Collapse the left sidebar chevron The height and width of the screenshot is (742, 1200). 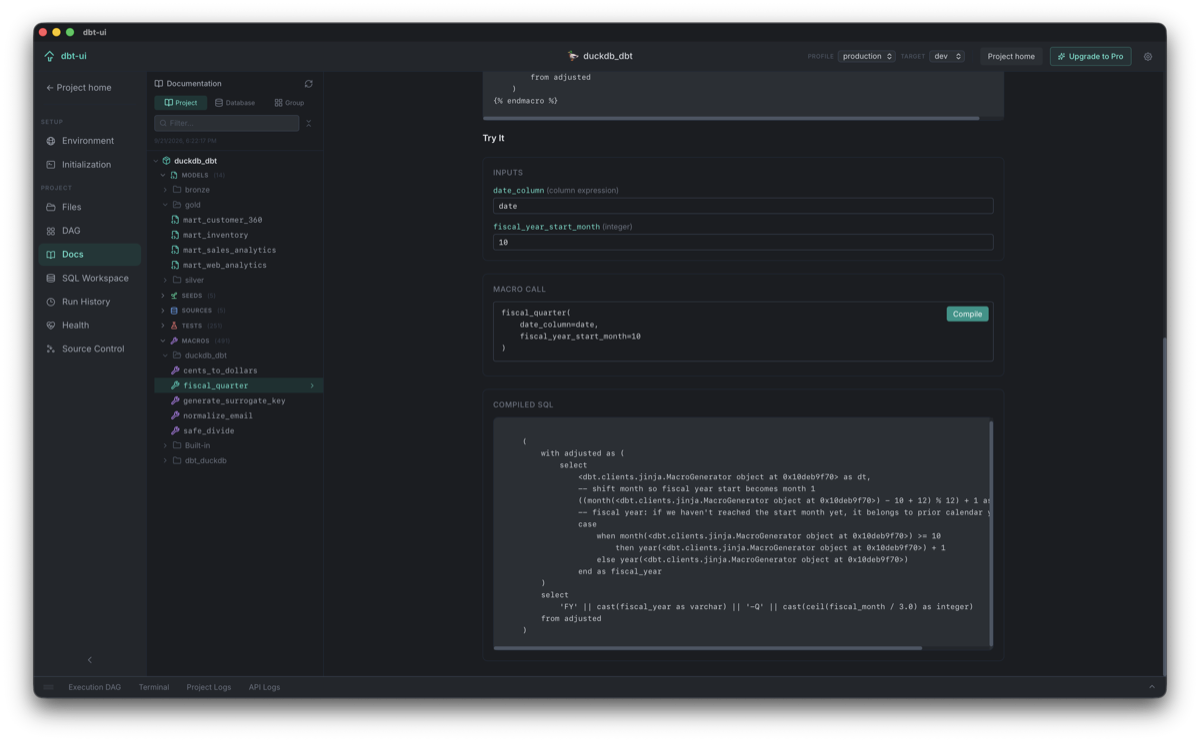coord(90,660)
